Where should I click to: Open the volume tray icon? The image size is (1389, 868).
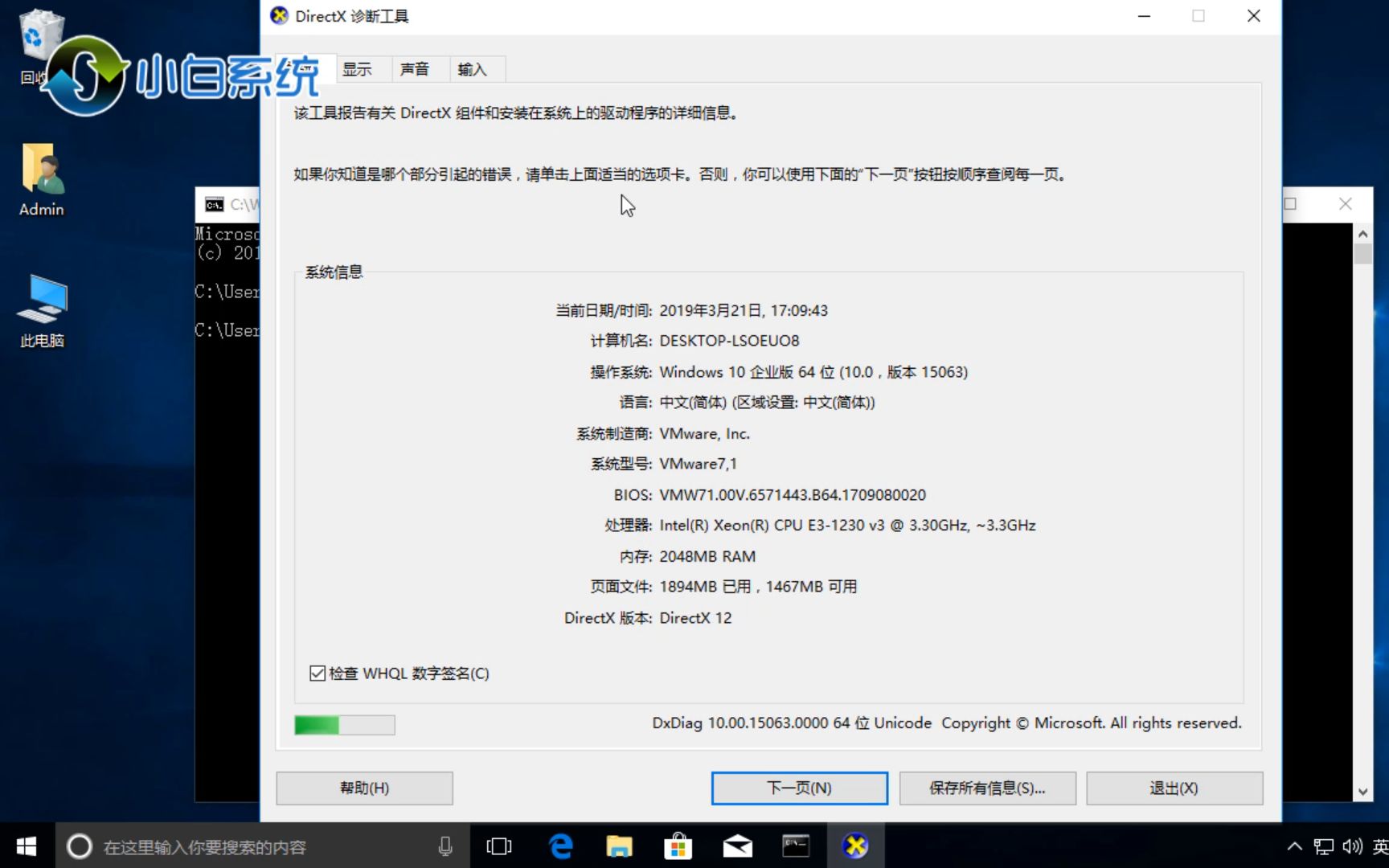[1352, 846]
